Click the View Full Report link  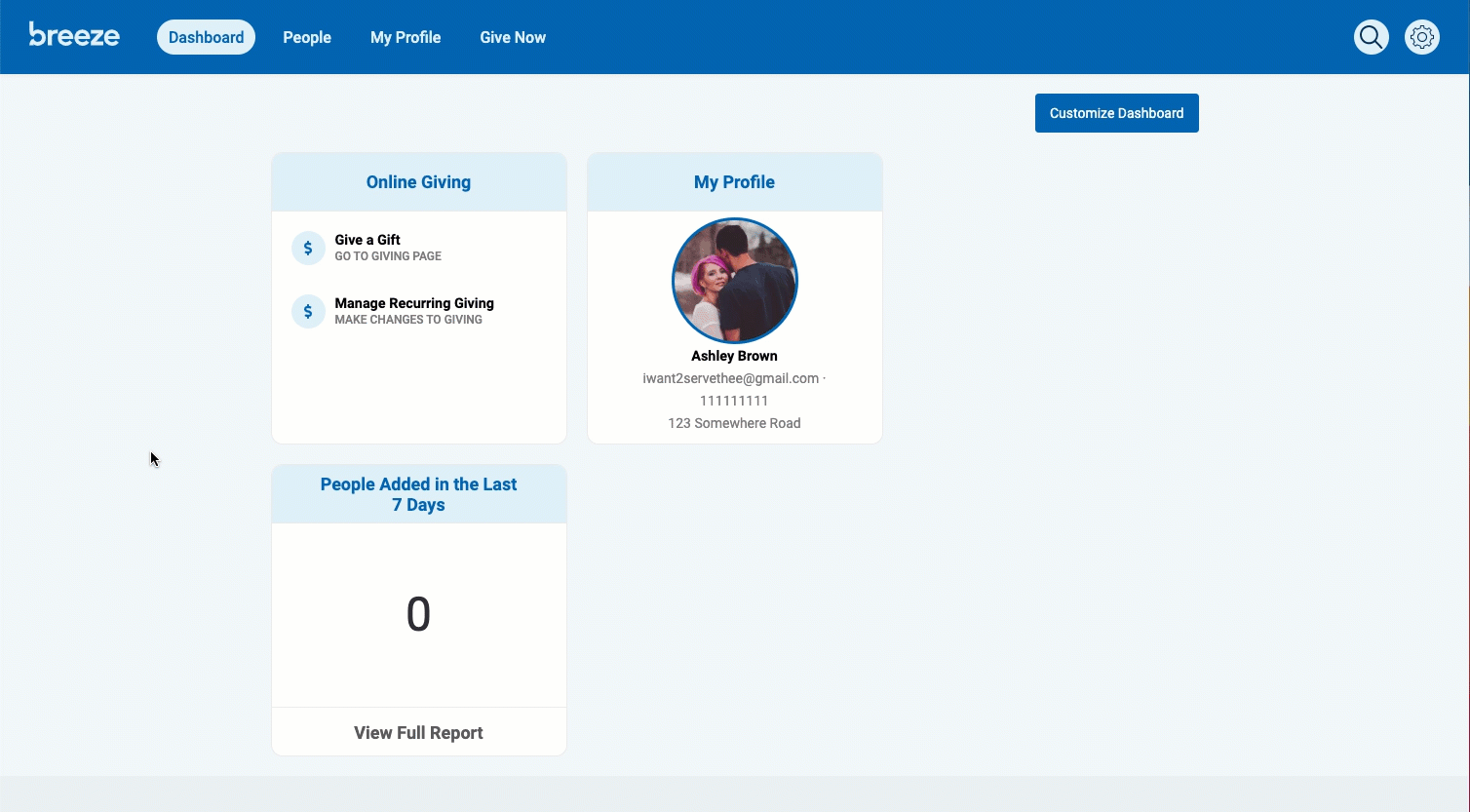point(418,733)
